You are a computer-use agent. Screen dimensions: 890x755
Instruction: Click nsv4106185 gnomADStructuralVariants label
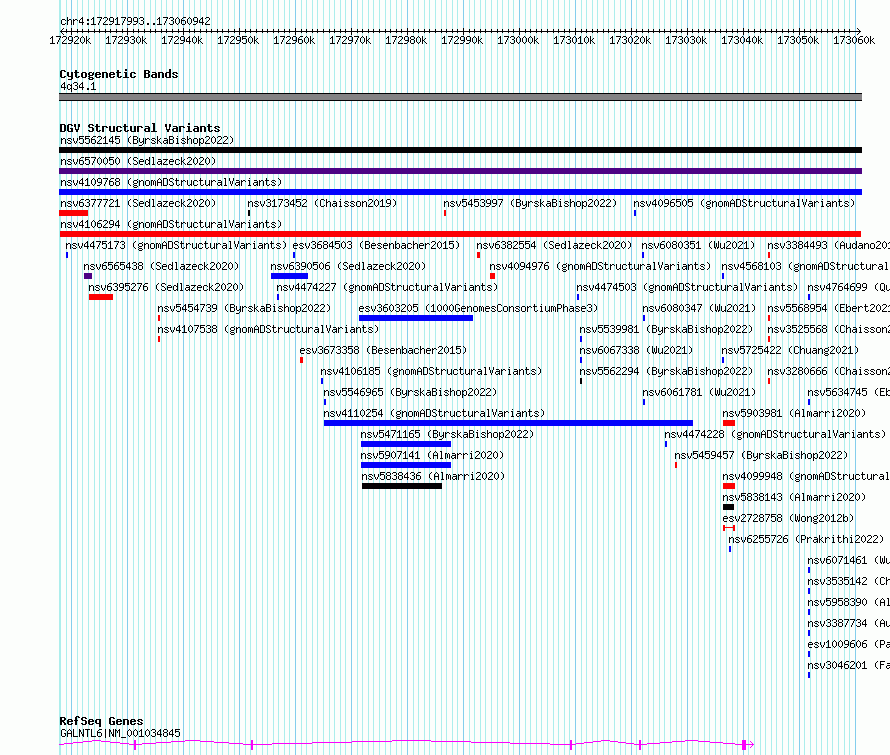coord(431,371)
